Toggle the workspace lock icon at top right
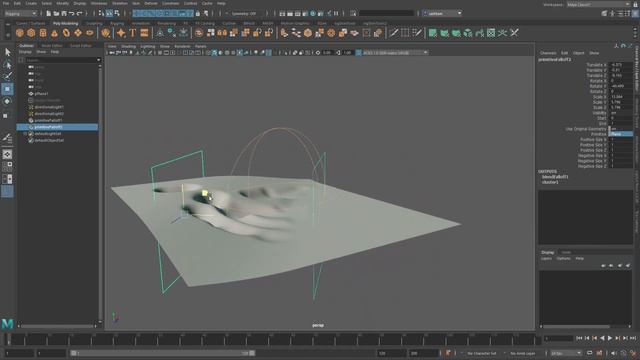 pyautogui.click(x=635, y=4)
